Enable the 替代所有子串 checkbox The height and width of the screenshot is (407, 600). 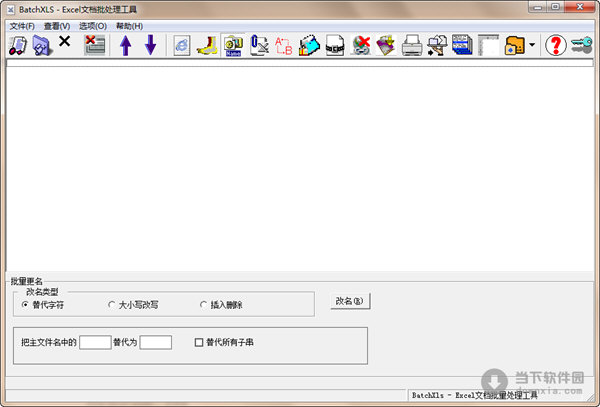tap(199, 342)
